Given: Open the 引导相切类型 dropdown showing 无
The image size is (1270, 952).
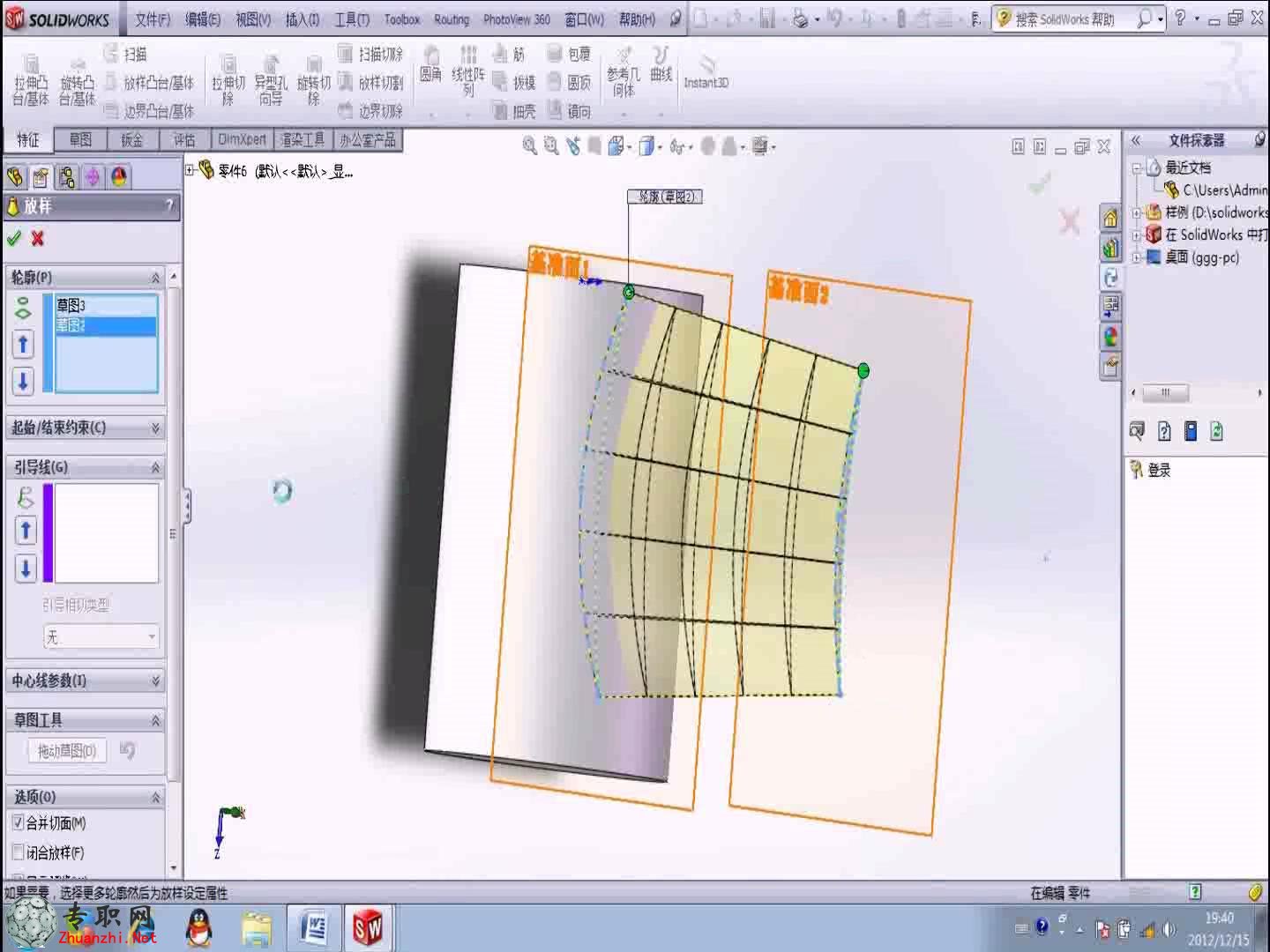Looking at the screenshot, I should pos(101,636).
